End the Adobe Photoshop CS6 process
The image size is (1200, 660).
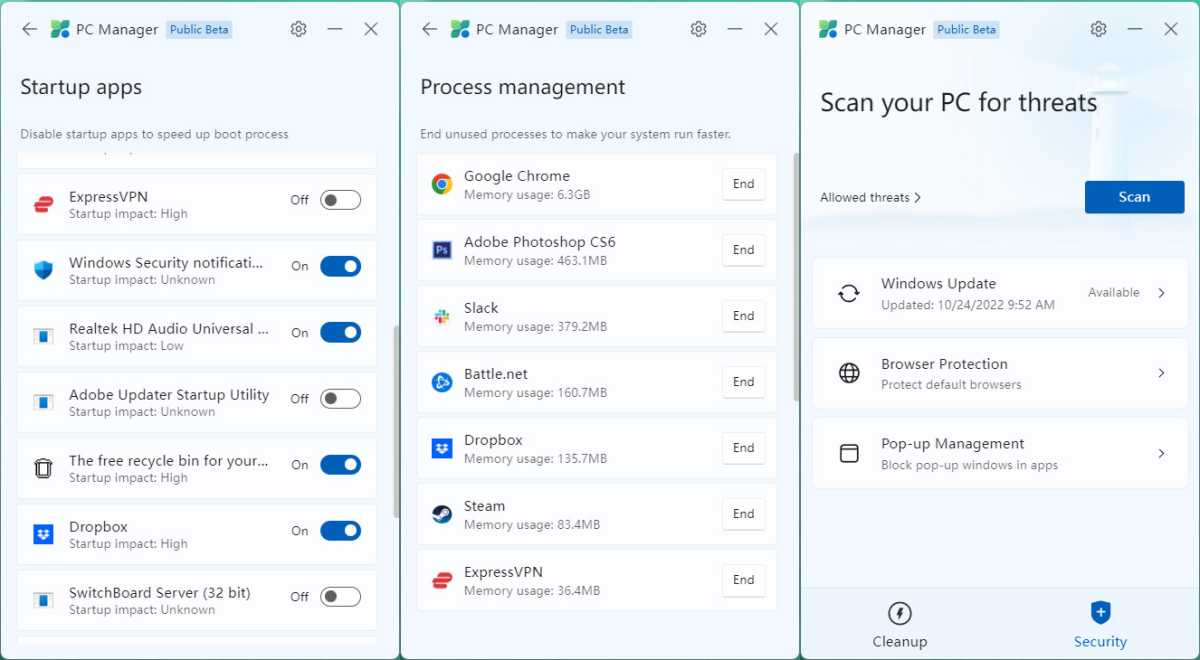click(x=743, y=250)
